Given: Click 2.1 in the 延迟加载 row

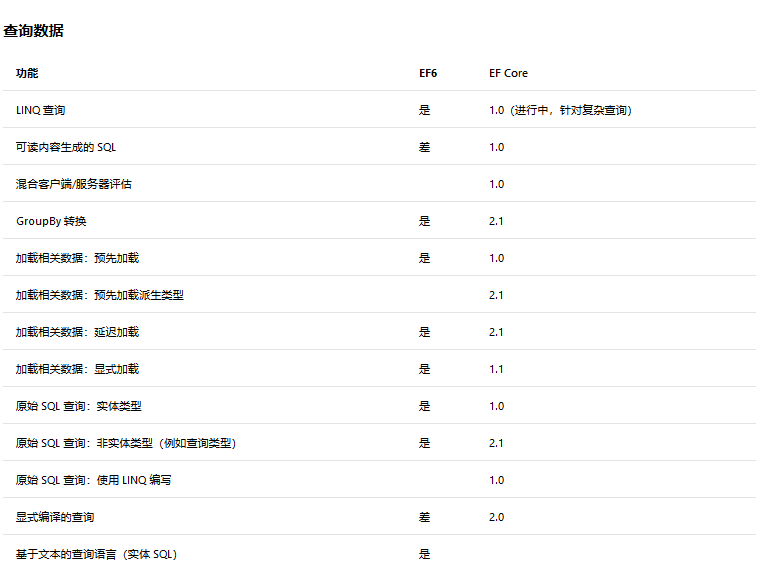Looking at the screenshot, I should (x=496, y=332).
